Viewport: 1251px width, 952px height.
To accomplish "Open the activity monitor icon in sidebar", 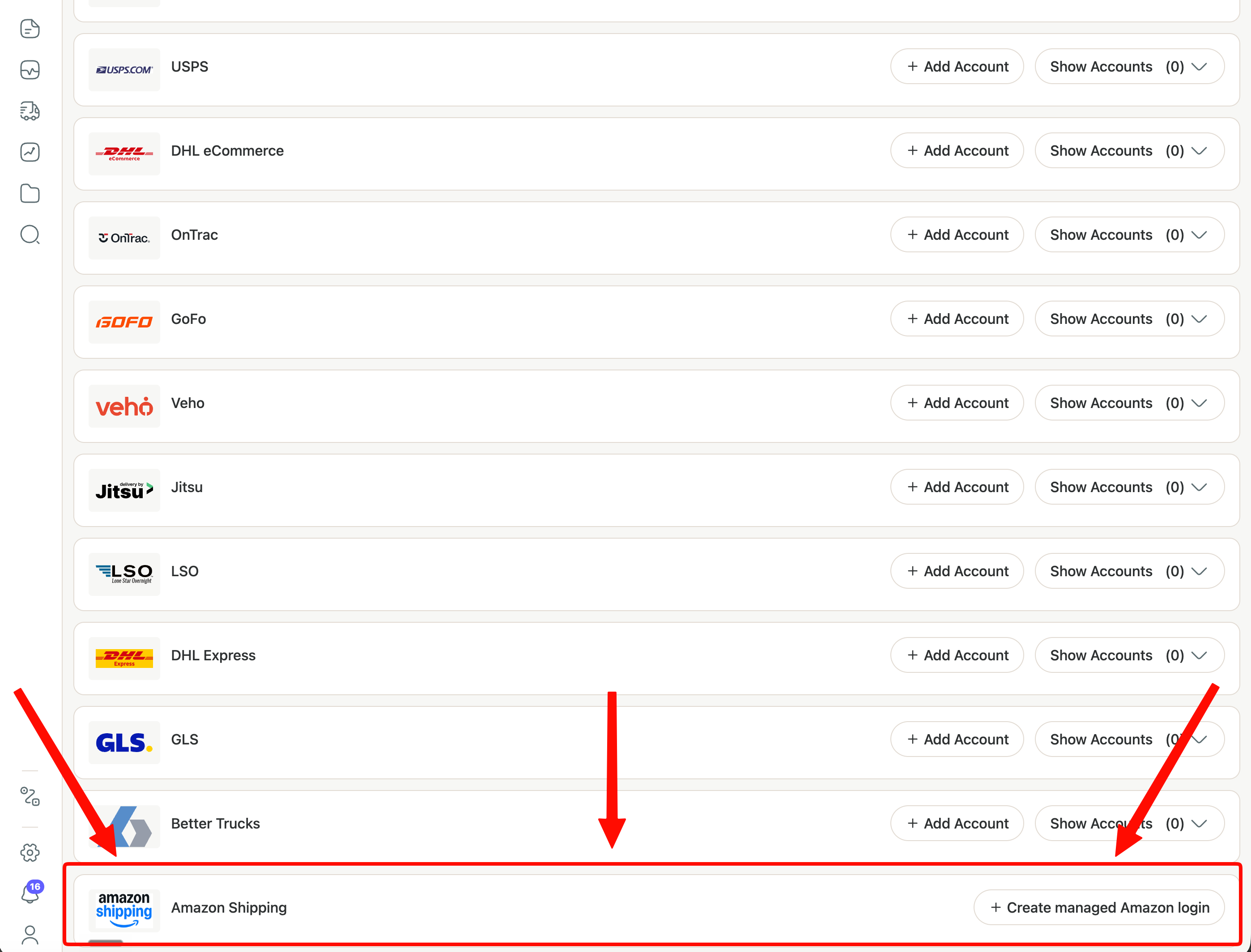I will coord(30,70).
